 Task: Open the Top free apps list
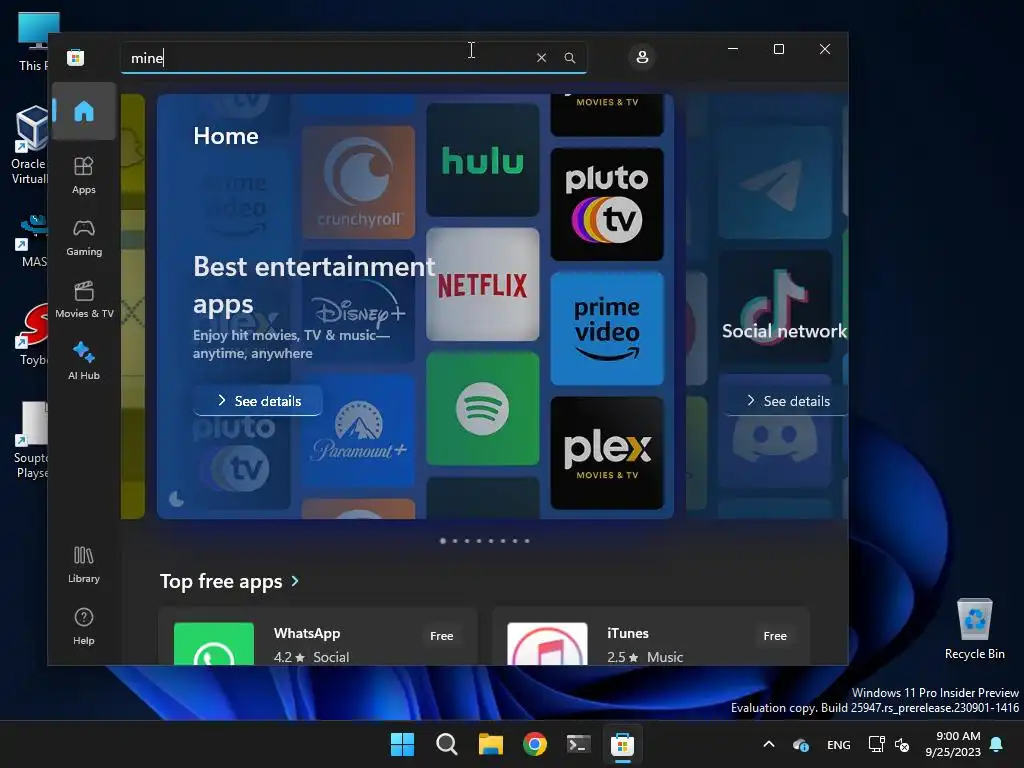coord(221,581)
